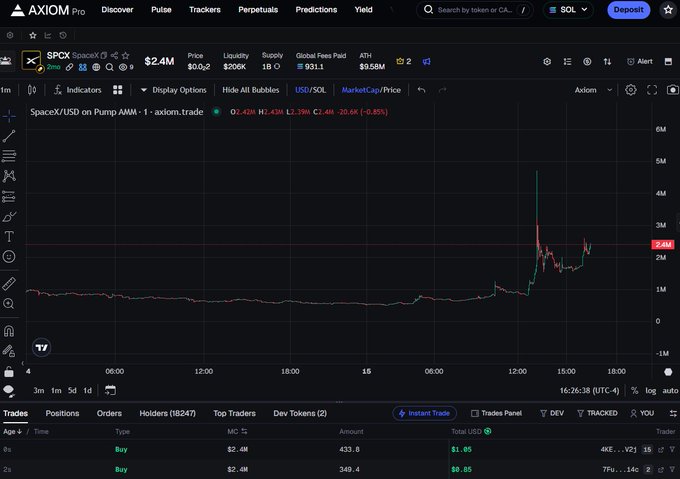
Task: Take a chart snapshot with camera icon
Action: coord(672,90)
